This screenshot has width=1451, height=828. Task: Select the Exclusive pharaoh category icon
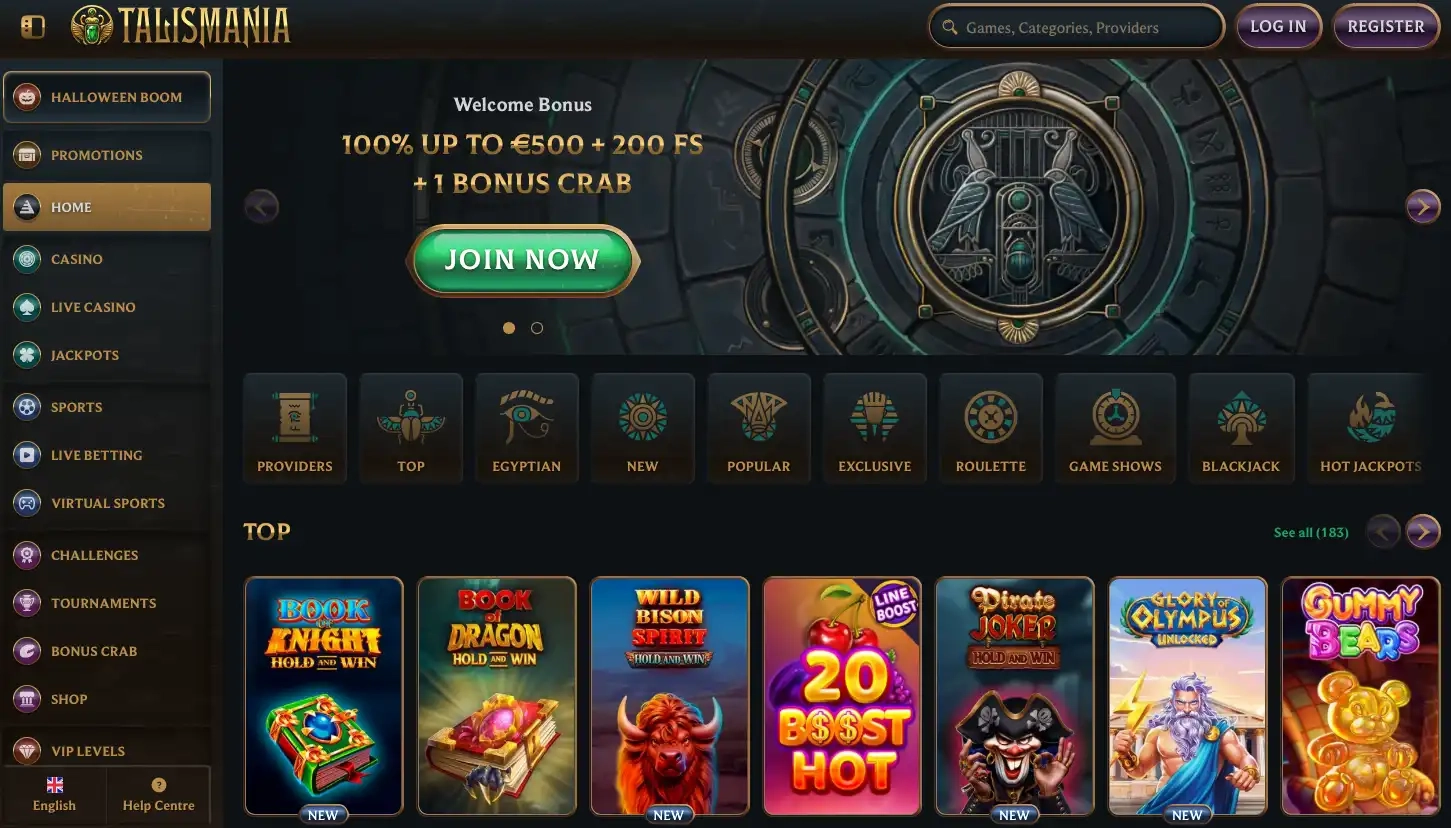[875, 428]
